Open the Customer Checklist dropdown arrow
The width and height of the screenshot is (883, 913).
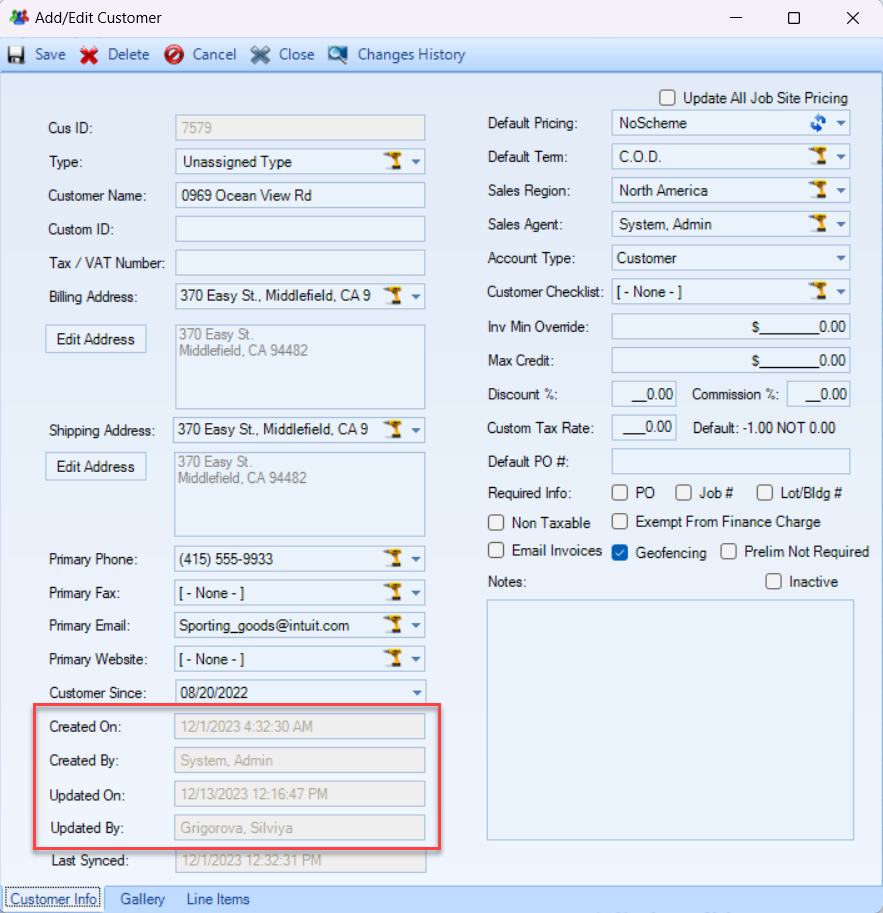[841, 292]
